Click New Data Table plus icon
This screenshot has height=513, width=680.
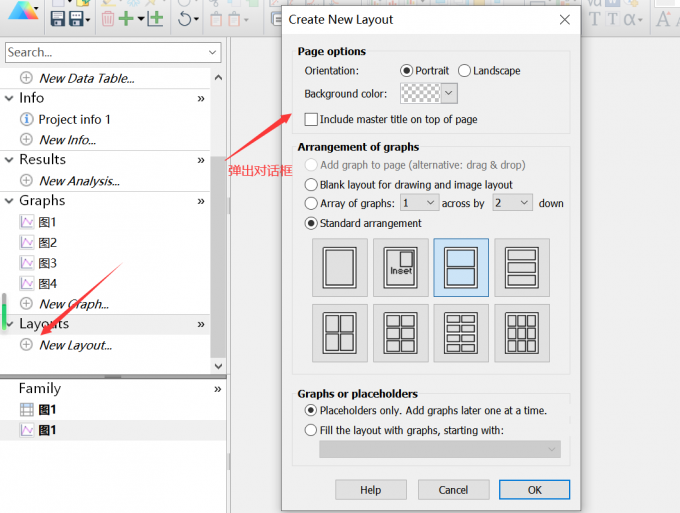coord(26,78)
